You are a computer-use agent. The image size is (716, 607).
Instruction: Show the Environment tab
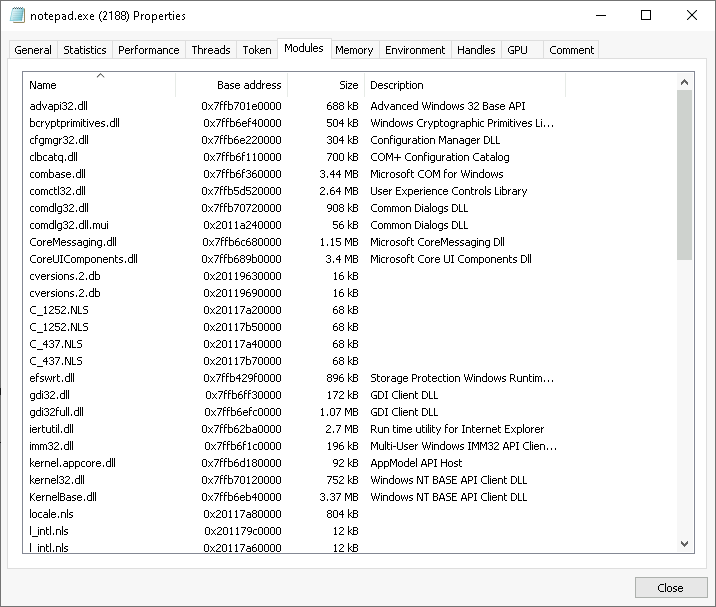click(x=415, y=50)
